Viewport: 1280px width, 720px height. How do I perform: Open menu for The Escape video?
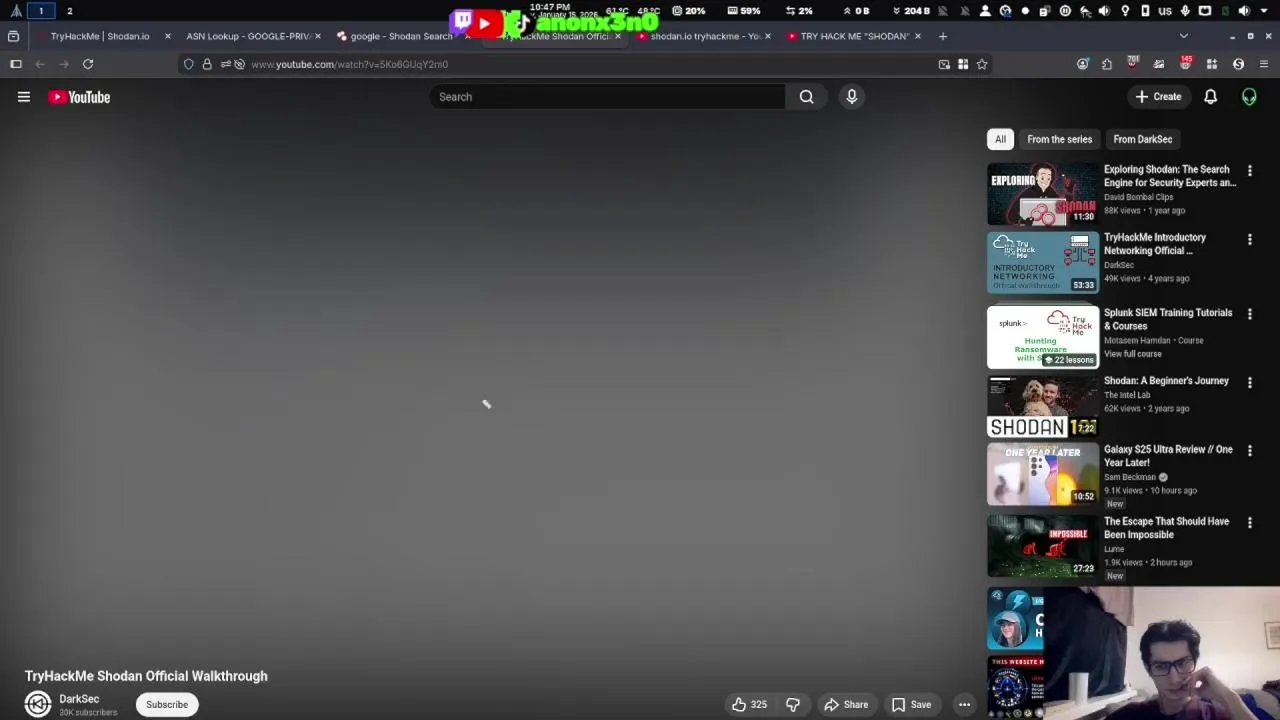(x=1249, y=523)
